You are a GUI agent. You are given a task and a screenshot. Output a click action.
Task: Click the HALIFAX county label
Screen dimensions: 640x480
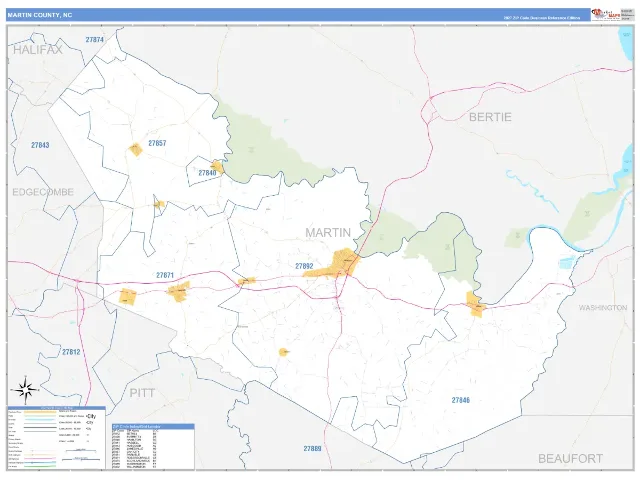pos(38,50)
